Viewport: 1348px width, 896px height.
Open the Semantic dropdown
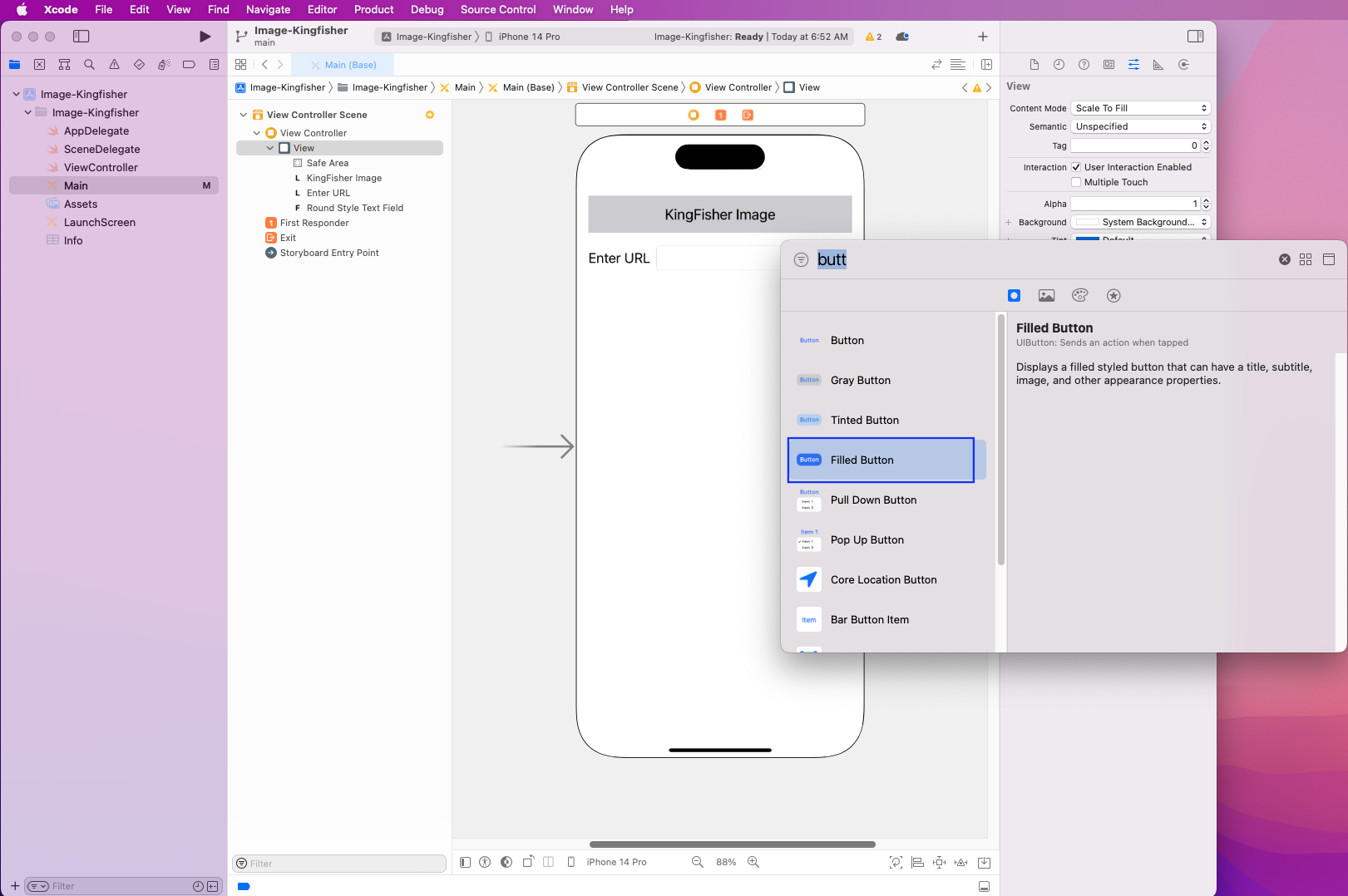1140,126
